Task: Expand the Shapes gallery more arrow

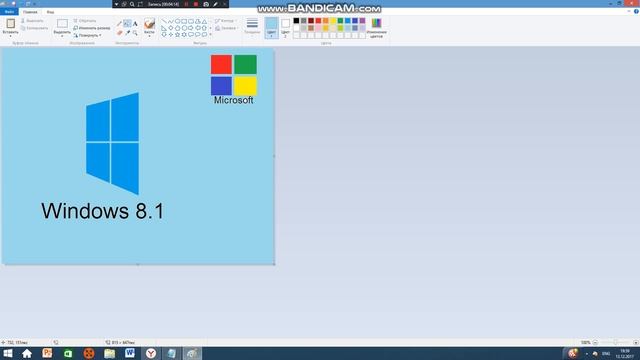Action: point(211,35)
